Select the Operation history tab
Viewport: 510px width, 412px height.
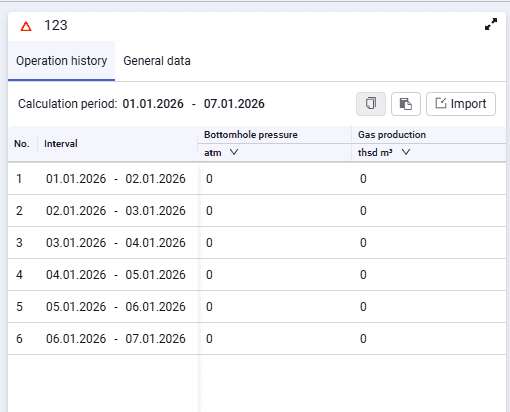coord(62,61)
